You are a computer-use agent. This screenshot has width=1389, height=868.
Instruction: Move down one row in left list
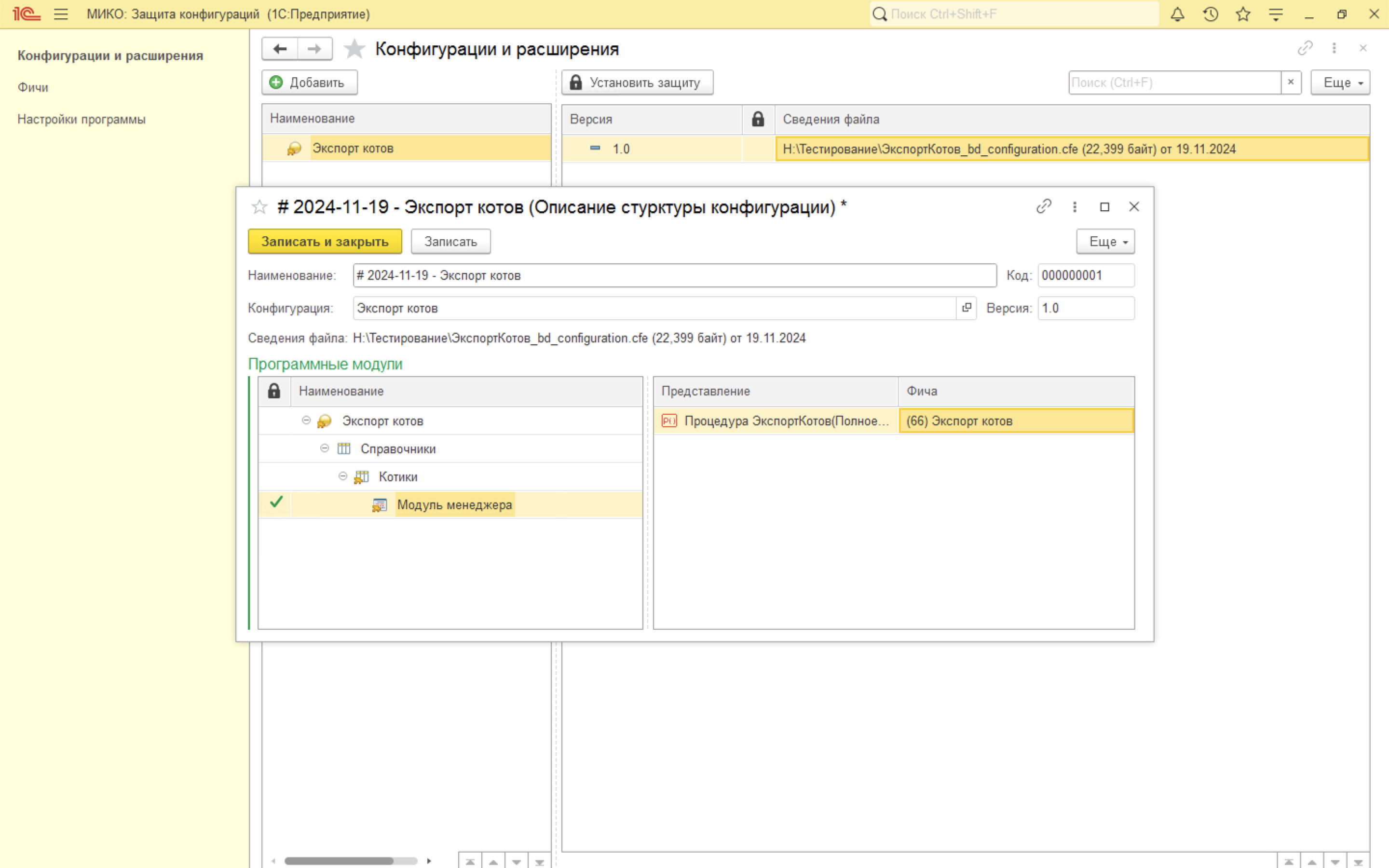(516, 861)
